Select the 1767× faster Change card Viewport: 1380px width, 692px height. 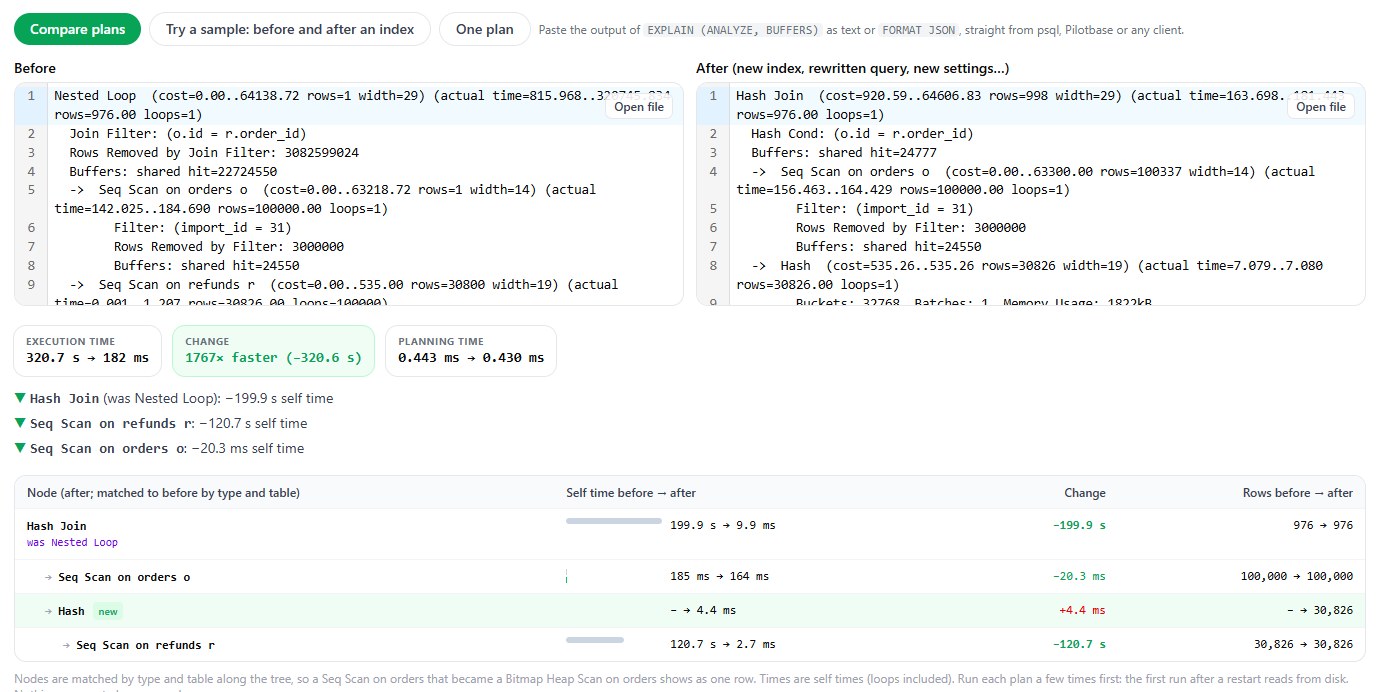[x=273, y=350]
